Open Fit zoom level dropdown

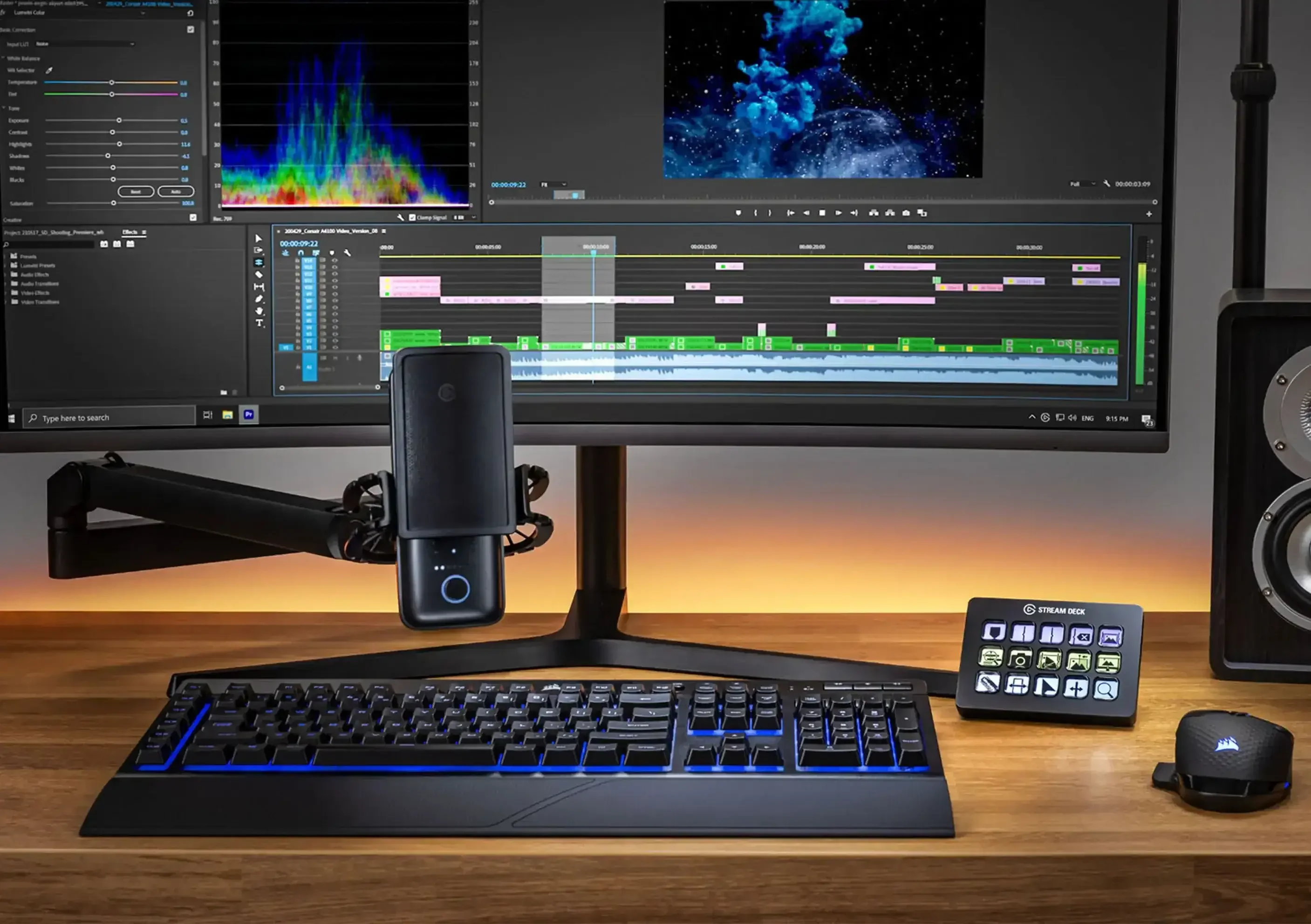click(554, 184)
